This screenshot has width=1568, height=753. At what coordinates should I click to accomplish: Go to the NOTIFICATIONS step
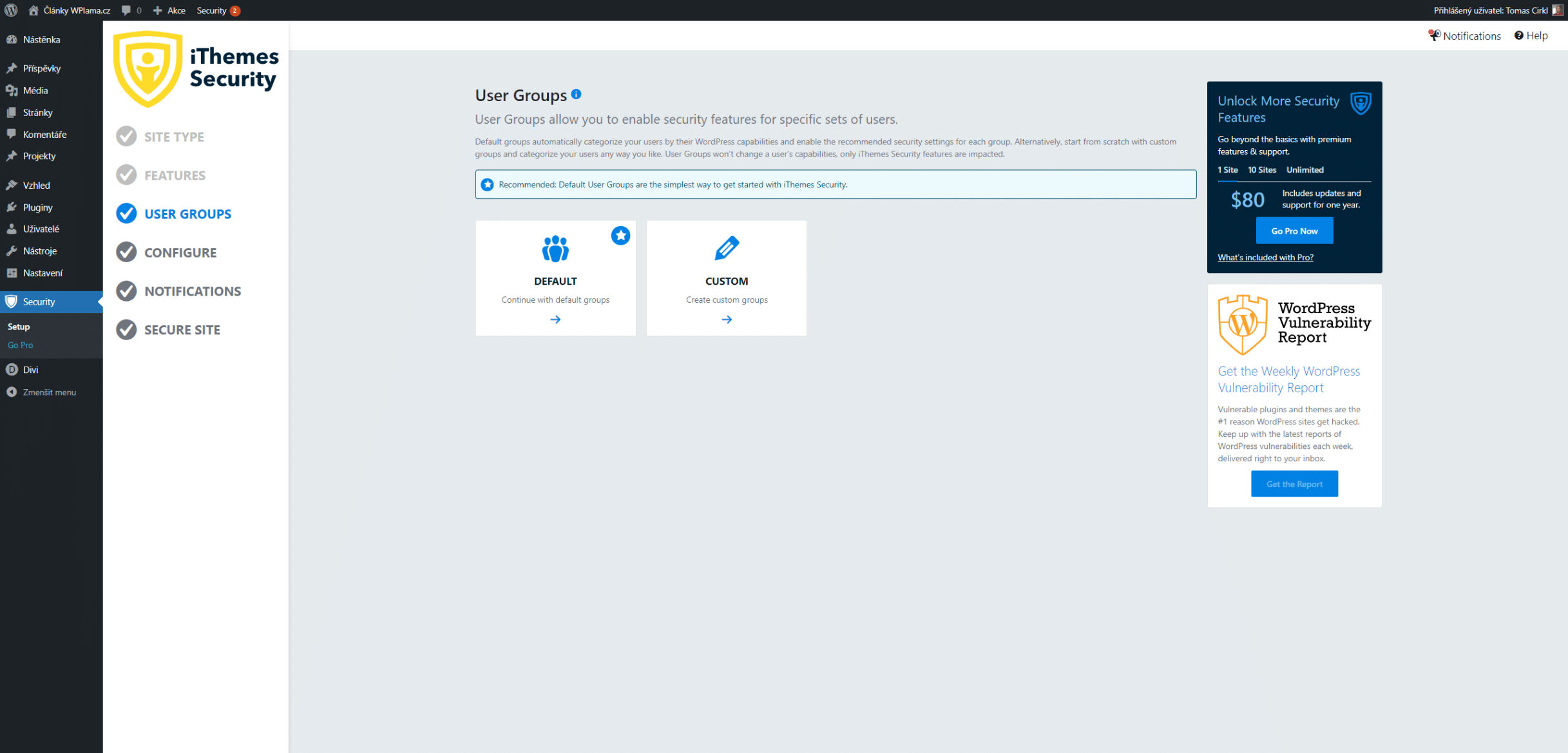pos(178,291)
